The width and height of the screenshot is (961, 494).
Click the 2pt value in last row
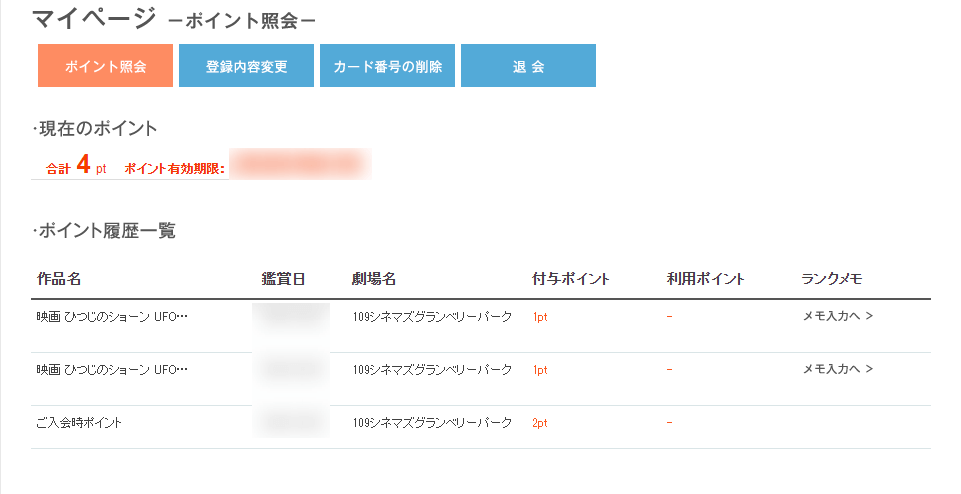click(x=540, y=423)
